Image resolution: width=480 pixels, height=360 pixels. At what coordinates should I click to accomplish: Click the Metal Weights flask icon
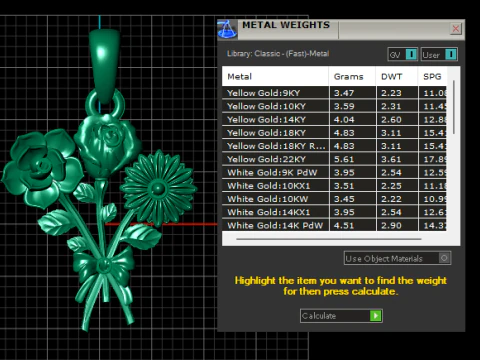pos(227,29)
